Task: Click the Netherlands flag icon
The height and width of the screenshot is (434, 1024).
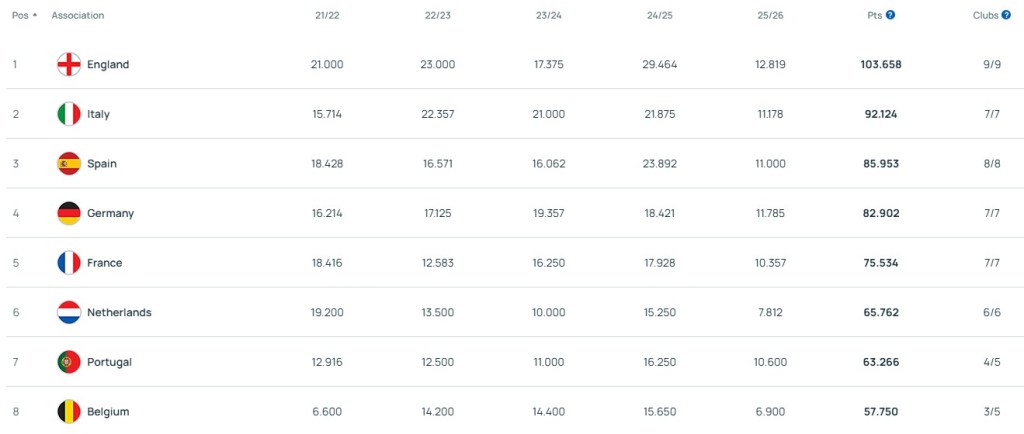Action: [69, 312]
